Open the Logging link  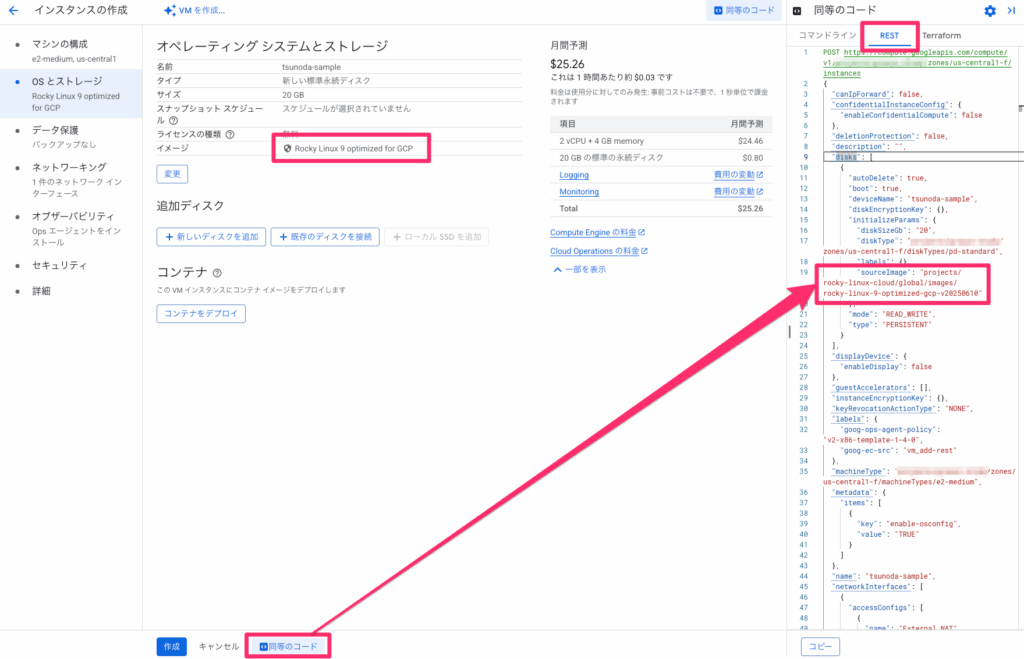point(573,175)
